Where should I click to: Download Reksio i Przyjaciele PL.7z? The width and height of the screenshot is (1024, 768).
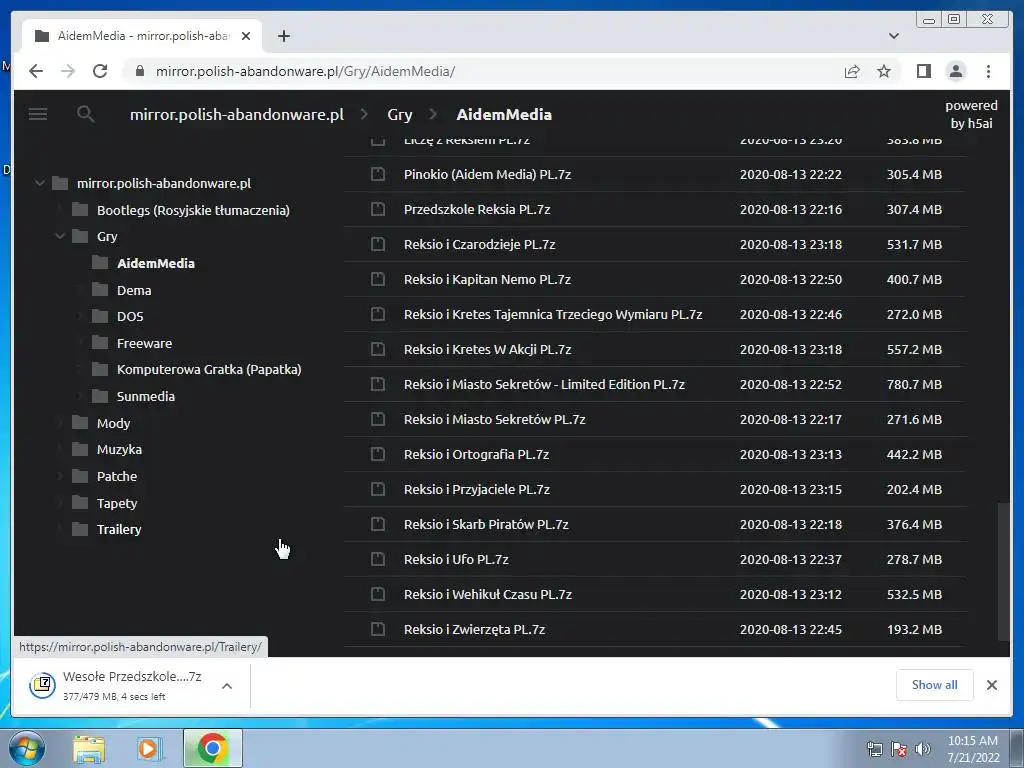477,489
